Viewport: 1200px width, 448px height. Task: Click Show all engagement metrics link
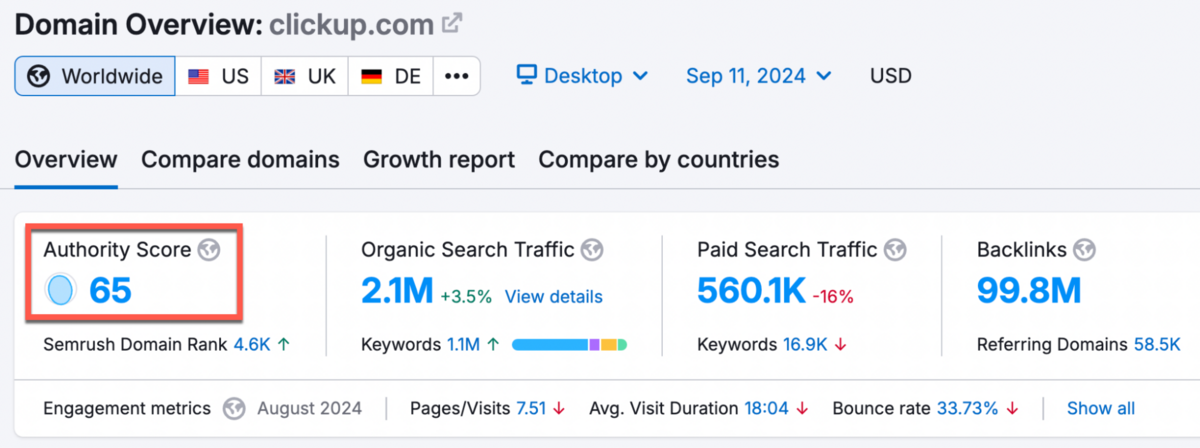1101,408
